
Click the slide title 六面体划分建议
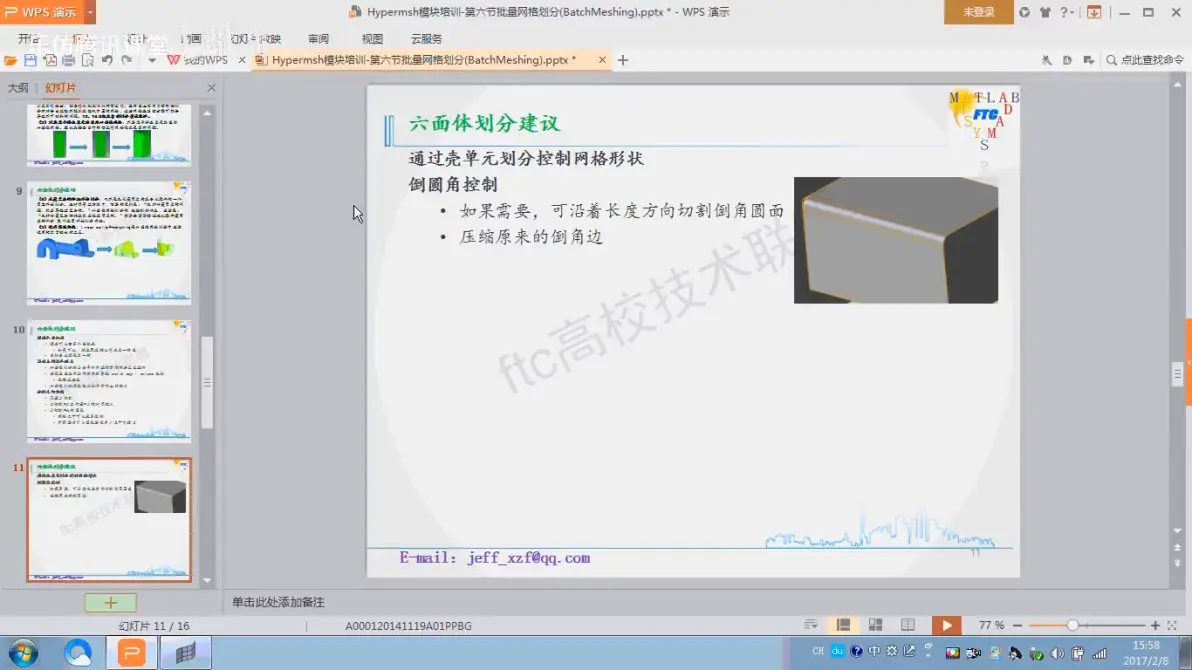pyautogui.click(x=484, y=123)
